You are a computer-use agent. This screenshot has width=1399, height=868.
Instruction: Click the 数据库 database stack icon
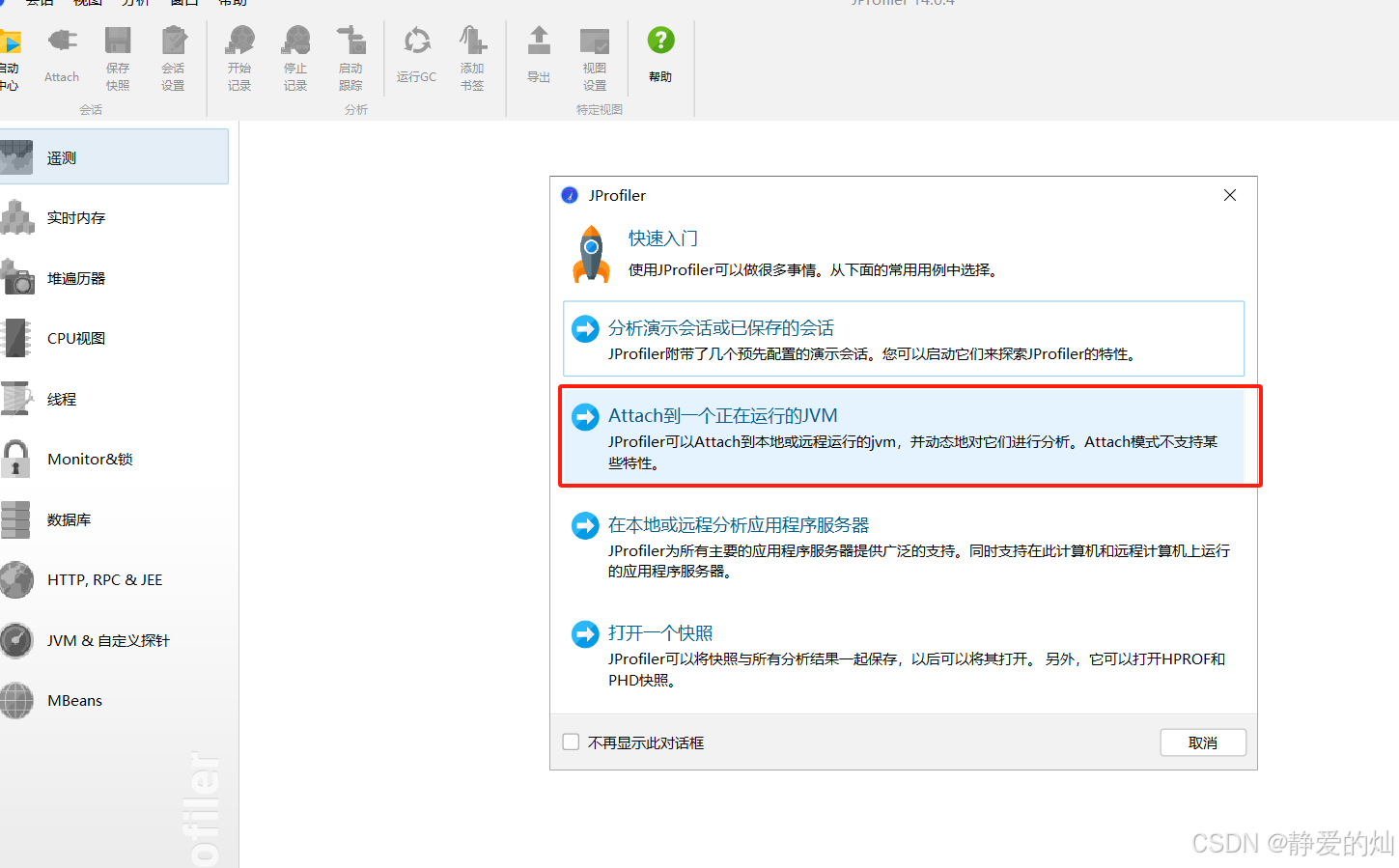(15, 519)
